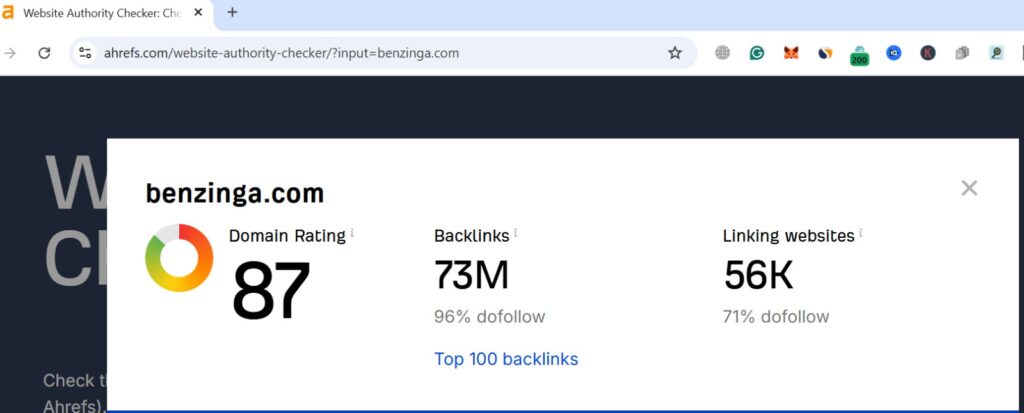
Task: Close the Website Authority Checker tab
Action: click(199, 12)
